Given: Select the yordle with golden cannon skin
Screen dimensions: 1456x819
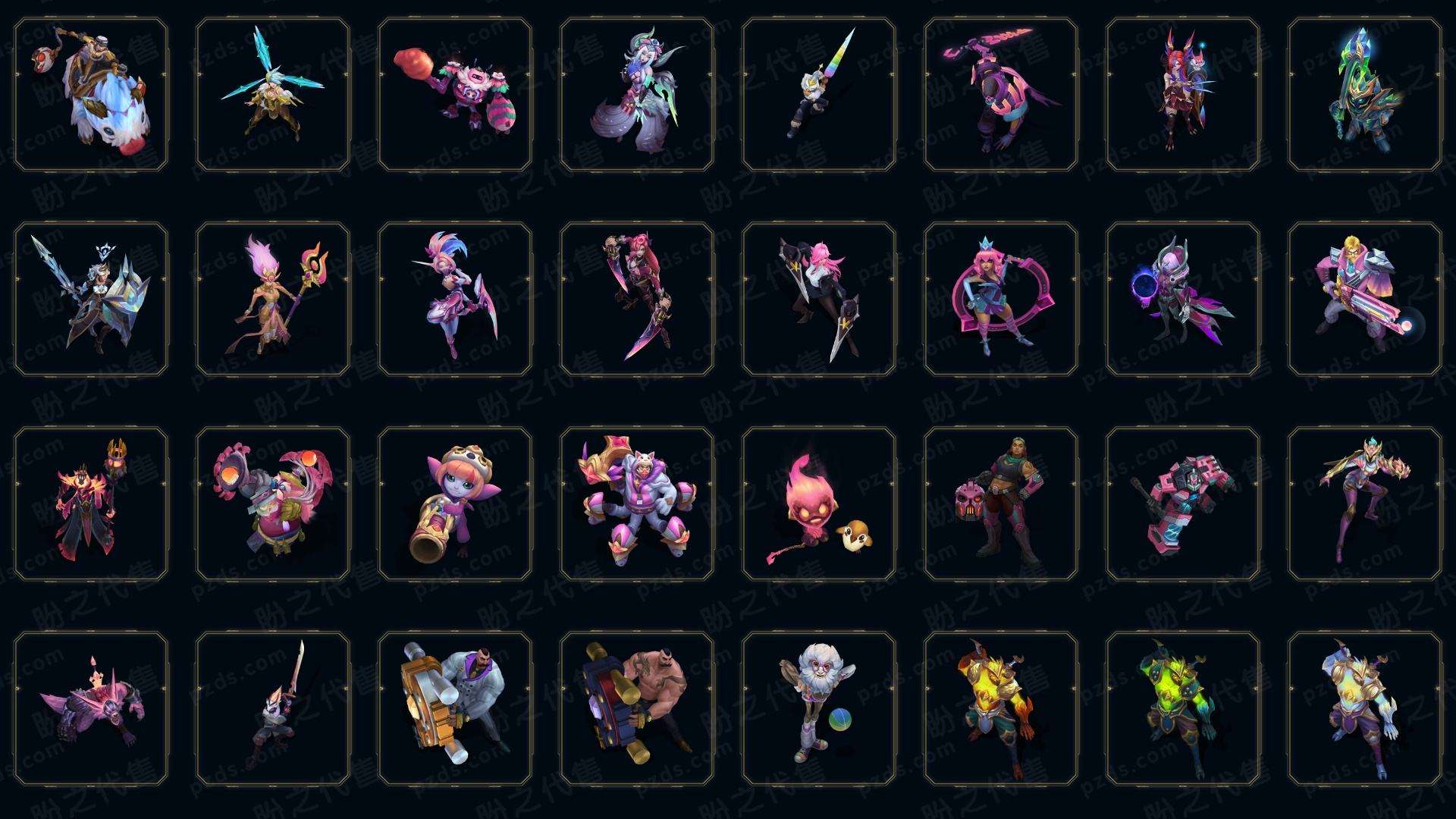Looking at the screenshot, I should [x=455, y=504].
